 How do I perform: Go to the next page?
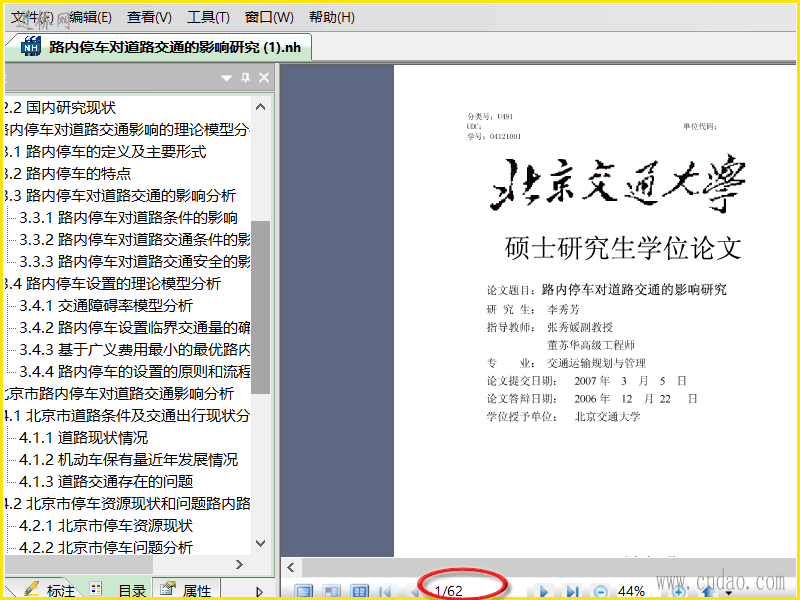click(x=544, y=592)
